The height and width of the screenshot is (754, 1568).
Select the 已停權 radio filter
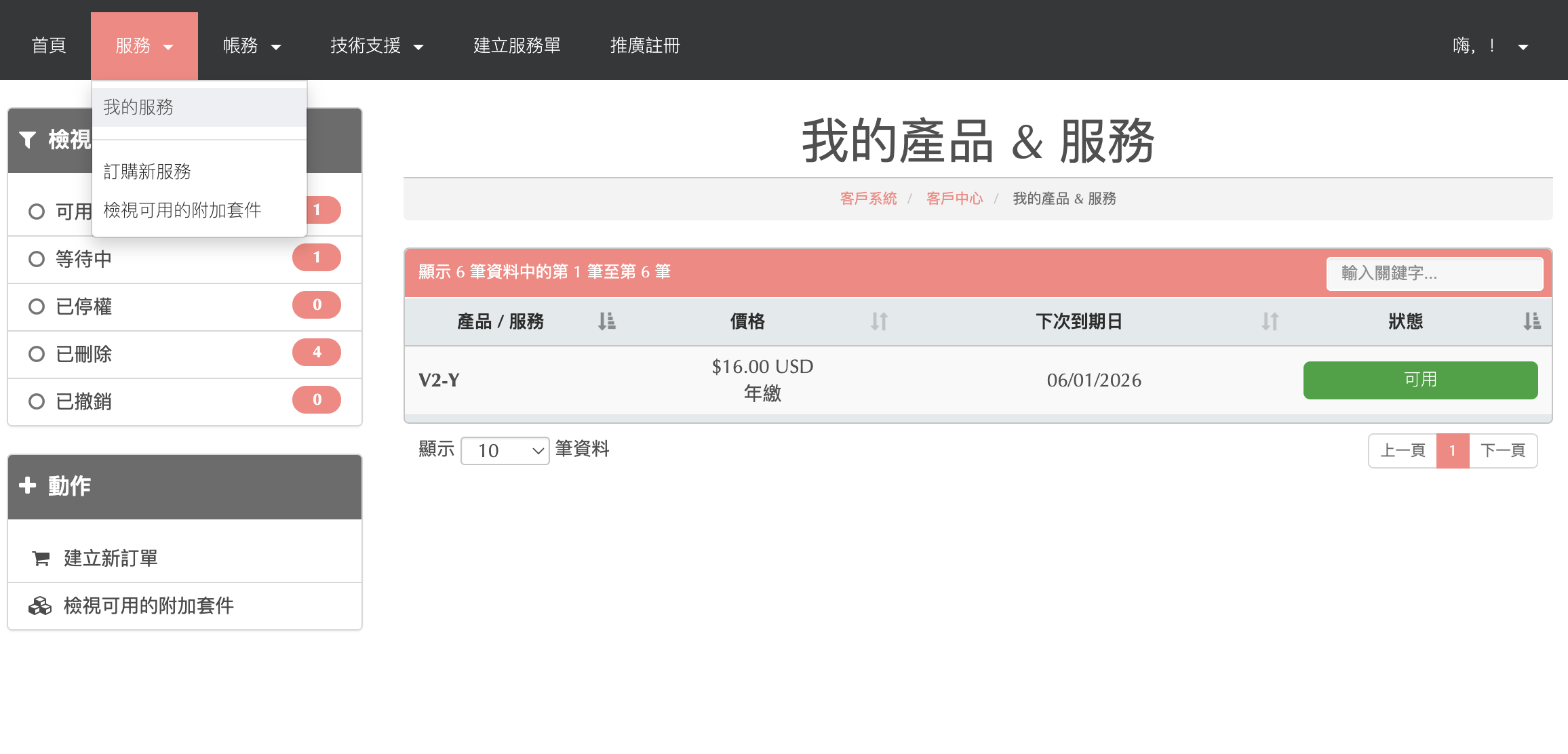tap(37, 306)
